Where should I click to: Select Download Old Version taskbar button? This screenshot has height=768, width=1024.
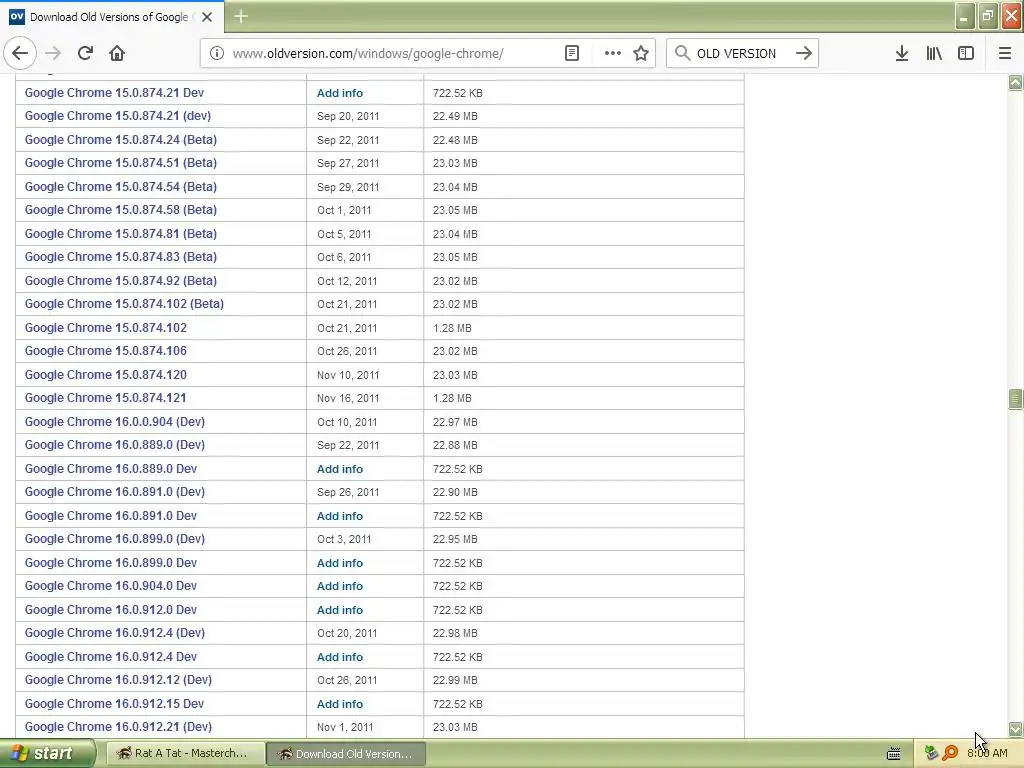tap(346, 754)
